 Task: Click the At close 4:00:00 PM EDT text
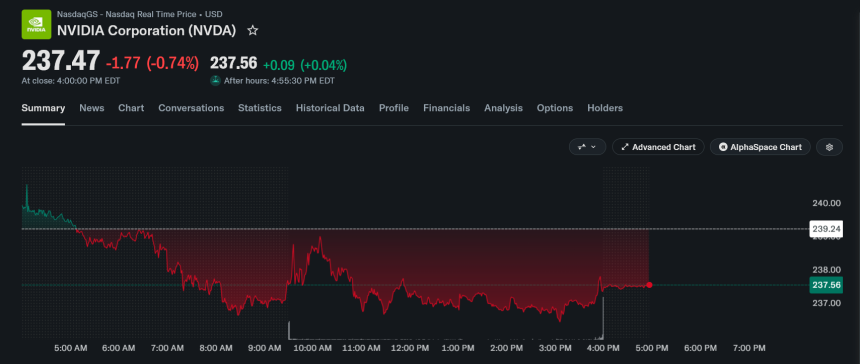pos(71,81)
